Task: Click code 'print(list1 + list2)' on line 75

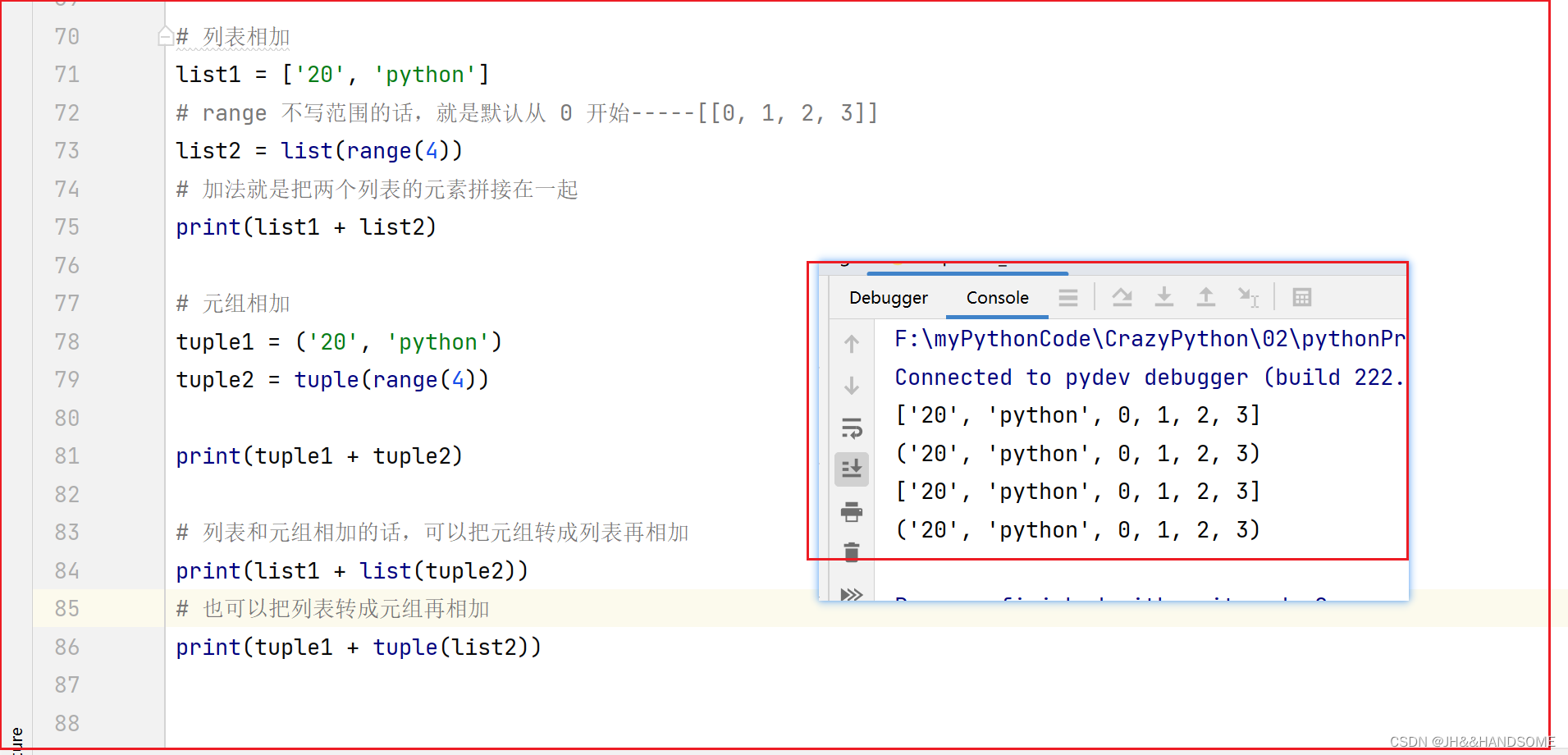Action: [x=306, y=227]
